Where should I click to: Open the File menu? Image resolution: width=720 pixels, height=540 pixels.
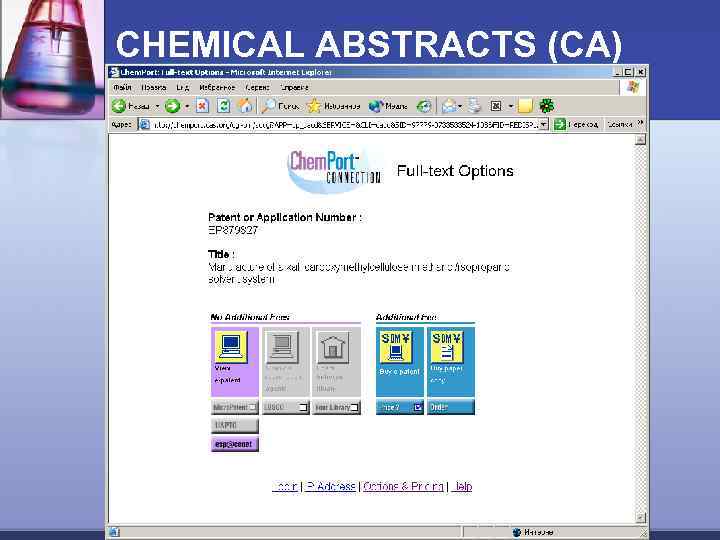point(123,87)
